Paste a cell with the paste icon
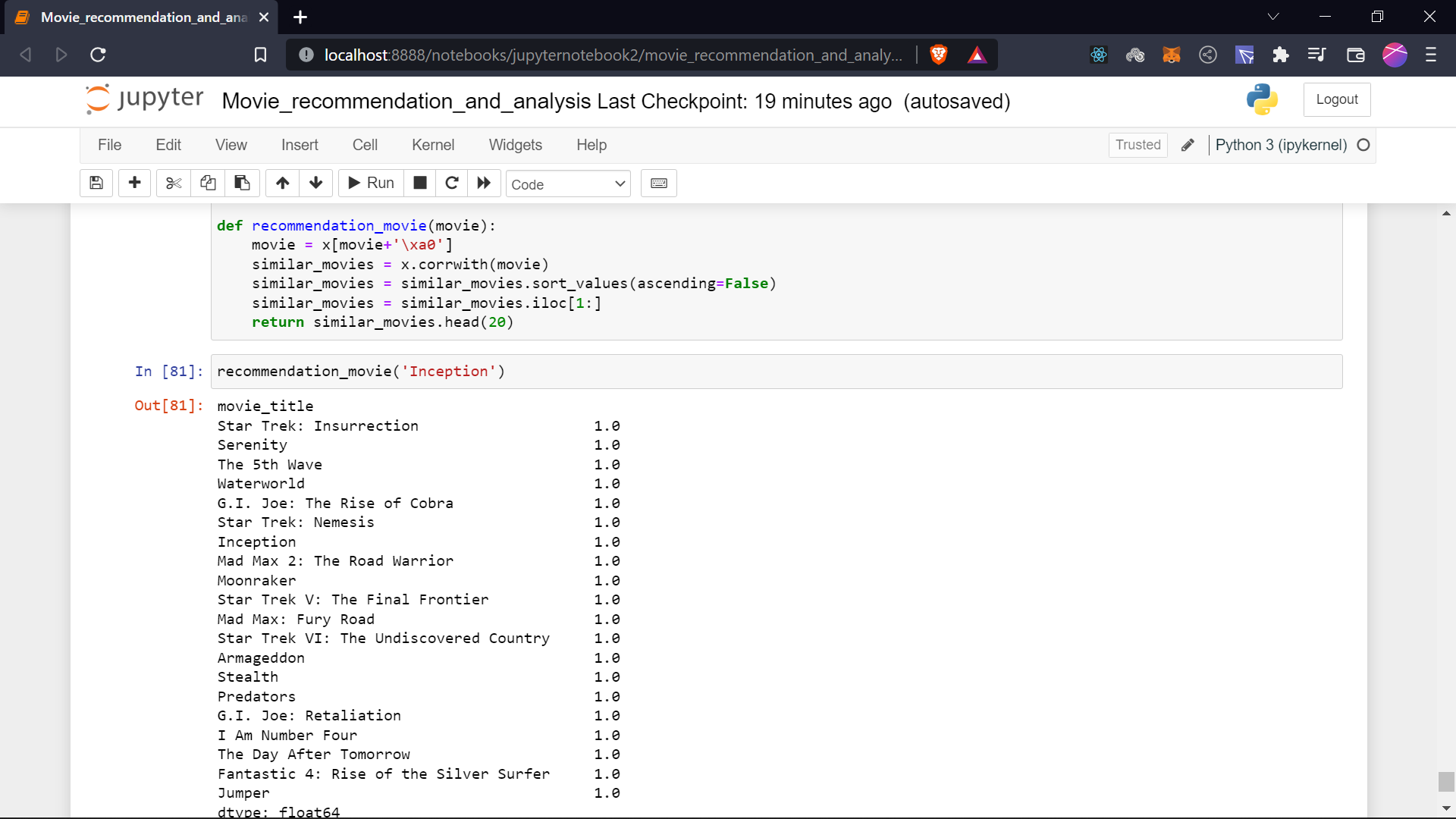 pyautogui.click(x=242, y=183)
